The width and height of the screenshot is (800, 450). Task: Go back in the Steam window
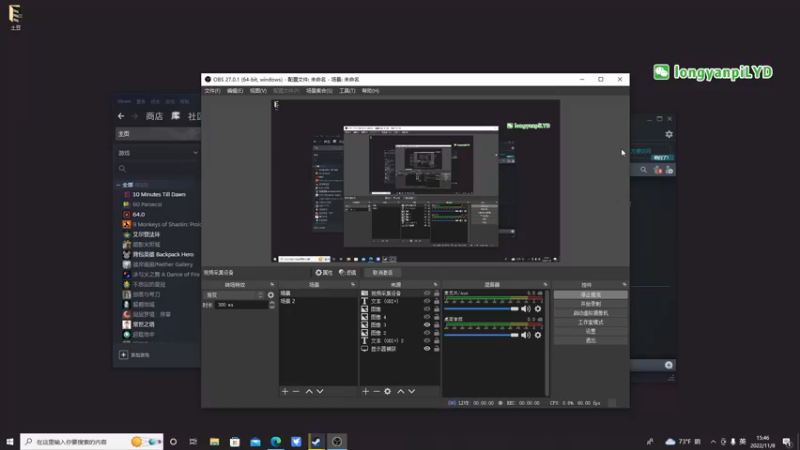pos(121,116)
